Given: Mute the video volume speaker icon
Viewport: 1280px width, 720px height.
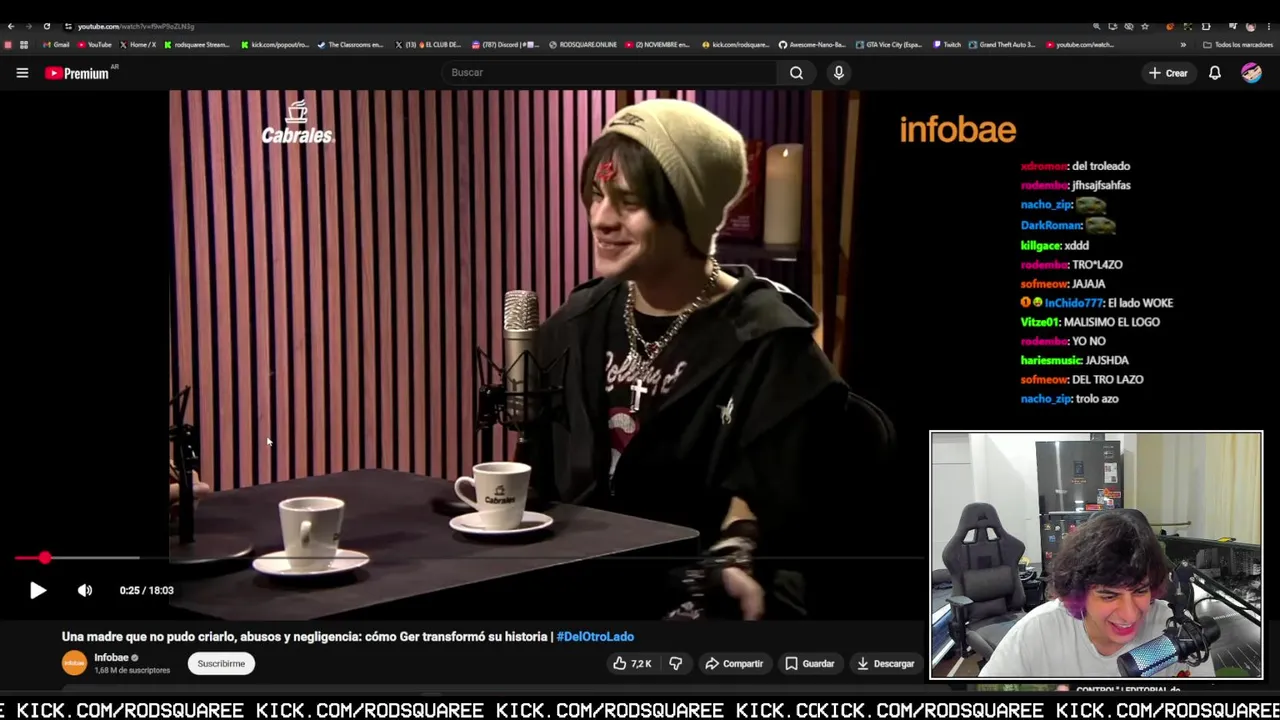Looking at the screenshot, I should tap(85, 591).
